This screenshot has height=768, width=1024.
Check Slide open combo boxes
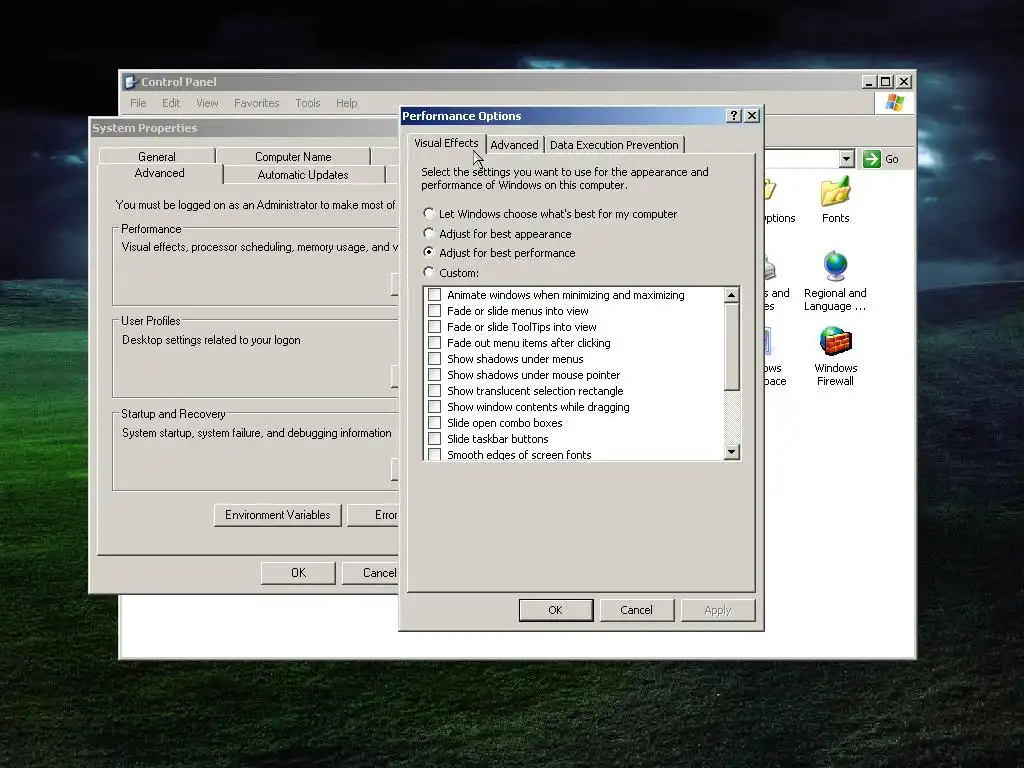point(434,423)
